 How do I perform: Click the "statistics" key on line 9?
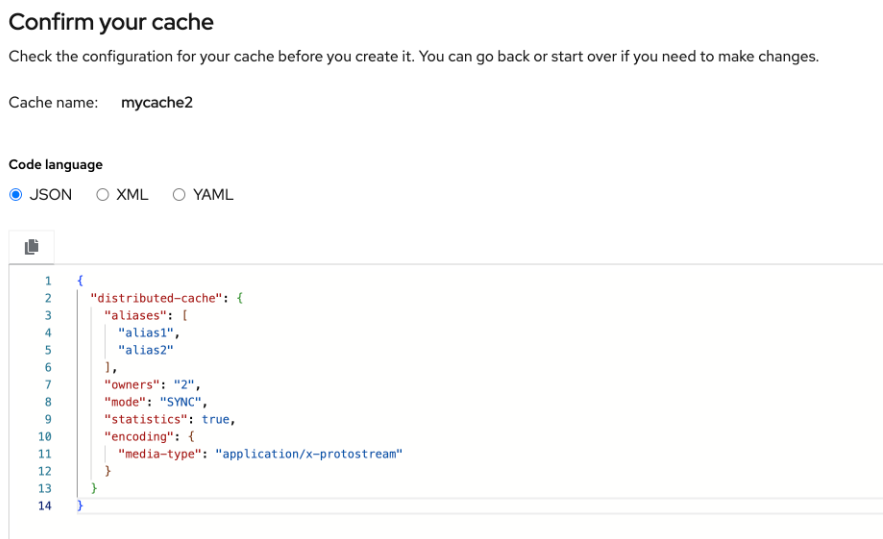coord(145,420)
